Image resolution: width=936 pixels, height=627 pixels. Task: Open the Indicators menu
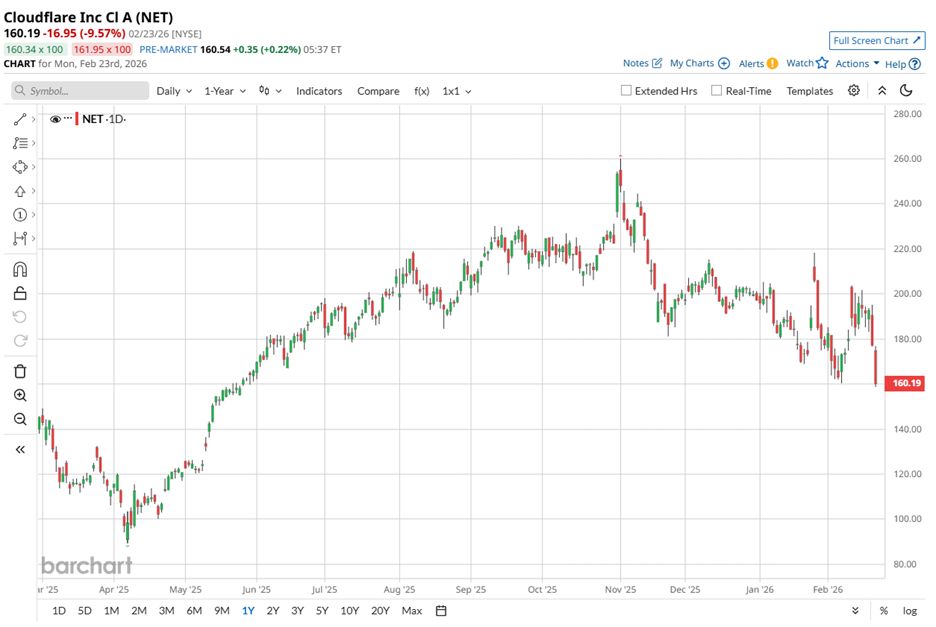click(319, 91)
